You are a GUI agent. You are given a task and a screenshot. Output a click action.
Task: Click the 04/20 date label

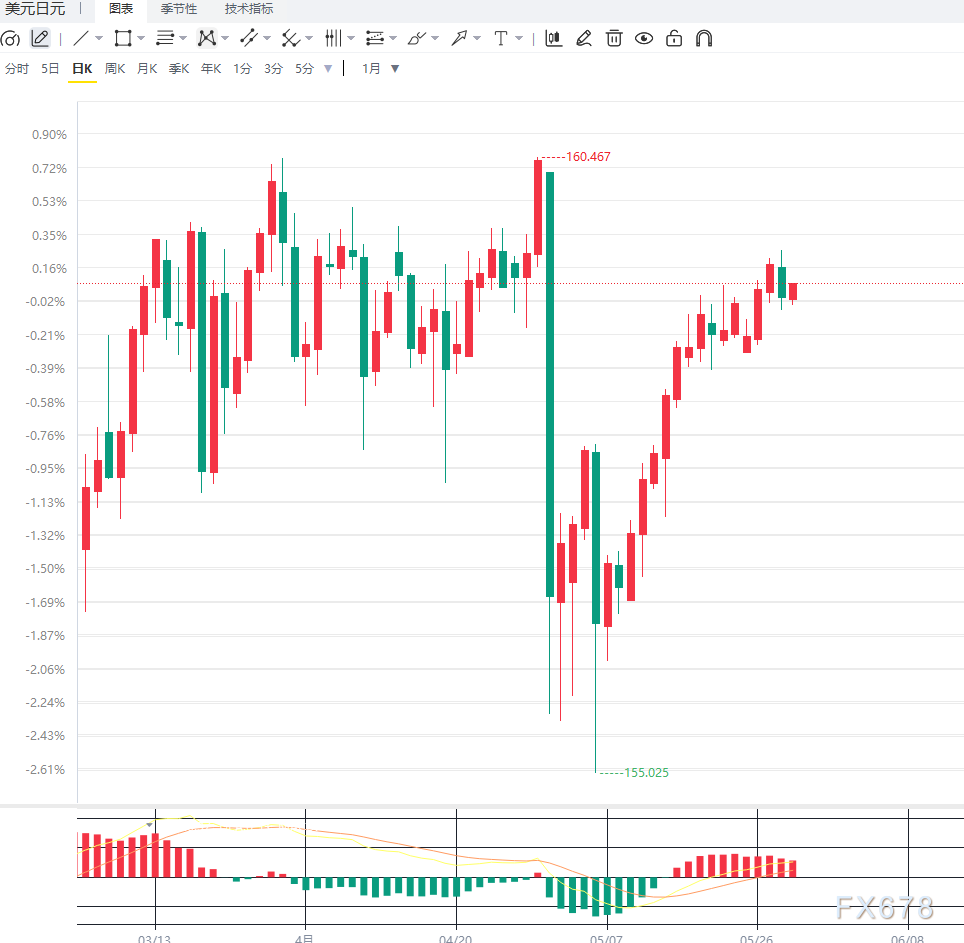(x=456, y=939)
